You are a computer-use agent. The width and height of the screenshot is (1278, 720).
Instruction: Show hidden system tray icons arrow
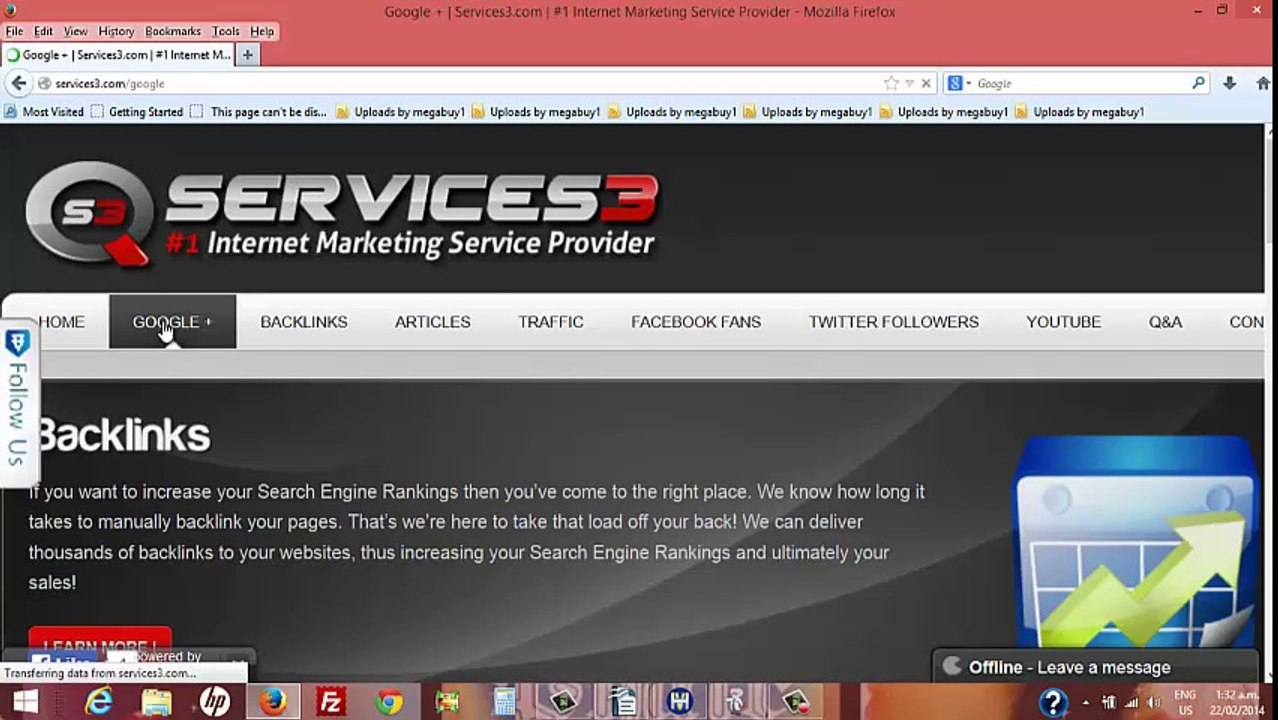[1085, 703]
